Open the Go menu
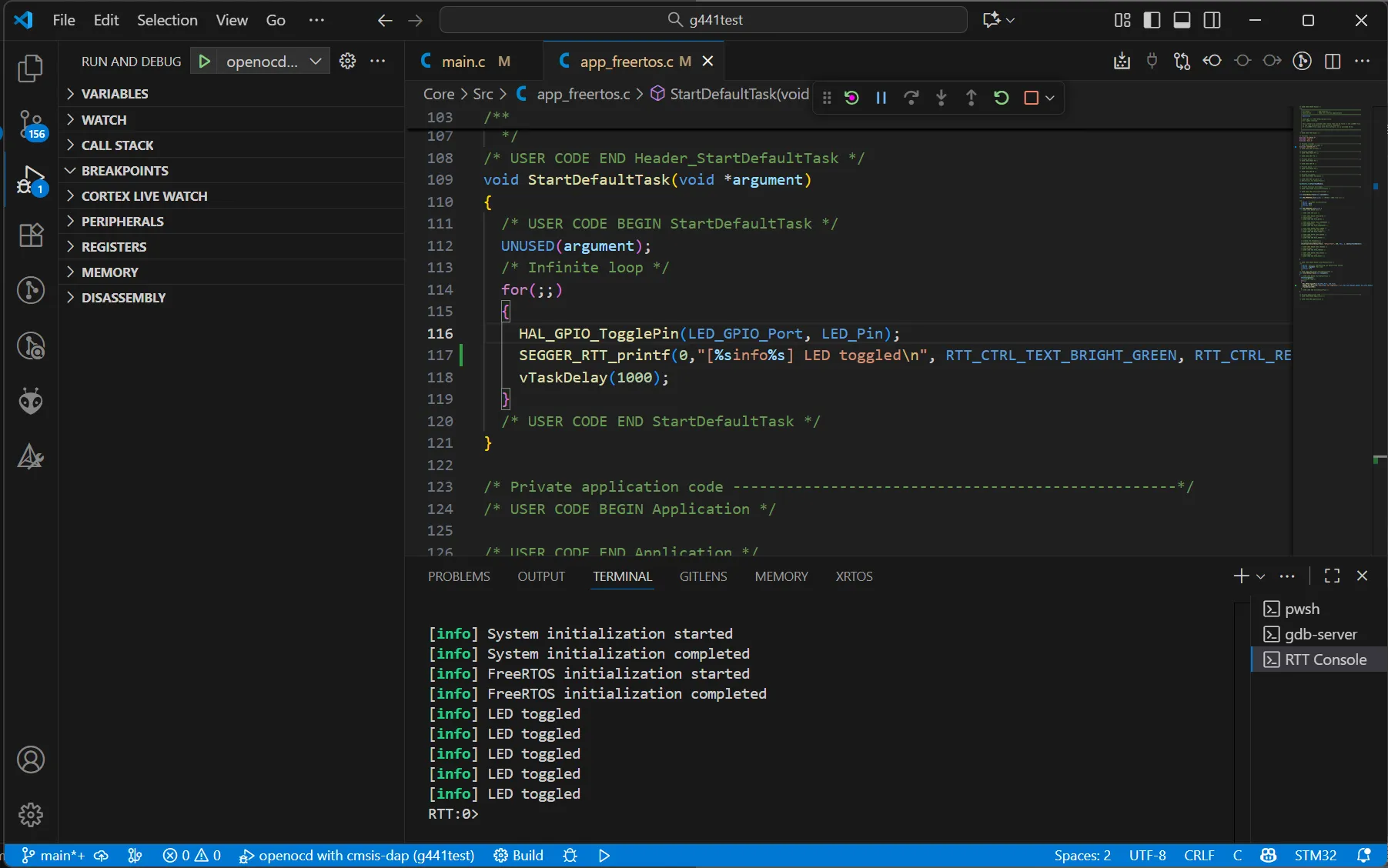Screen dimensions: 1388x868 (x=276, y=21)
